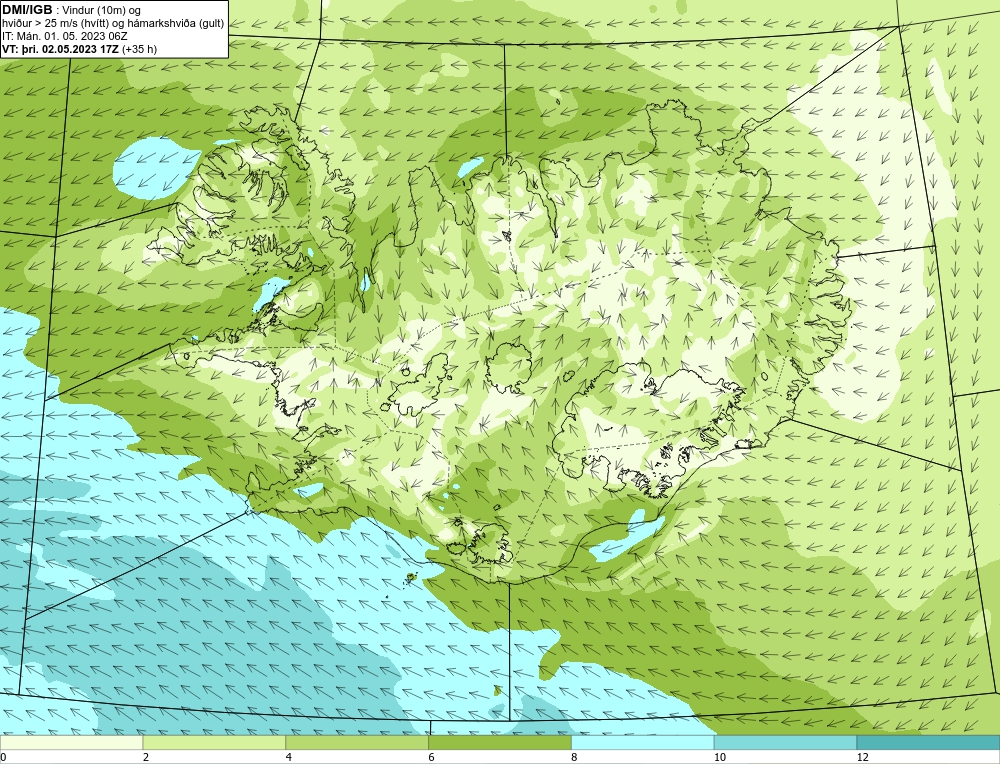Viewport: 1000px width, 764px height.
Task: Click the 'VT: þri. 02.05.2023 17Z (+35 h)' line
Action: tap(80, 48)
